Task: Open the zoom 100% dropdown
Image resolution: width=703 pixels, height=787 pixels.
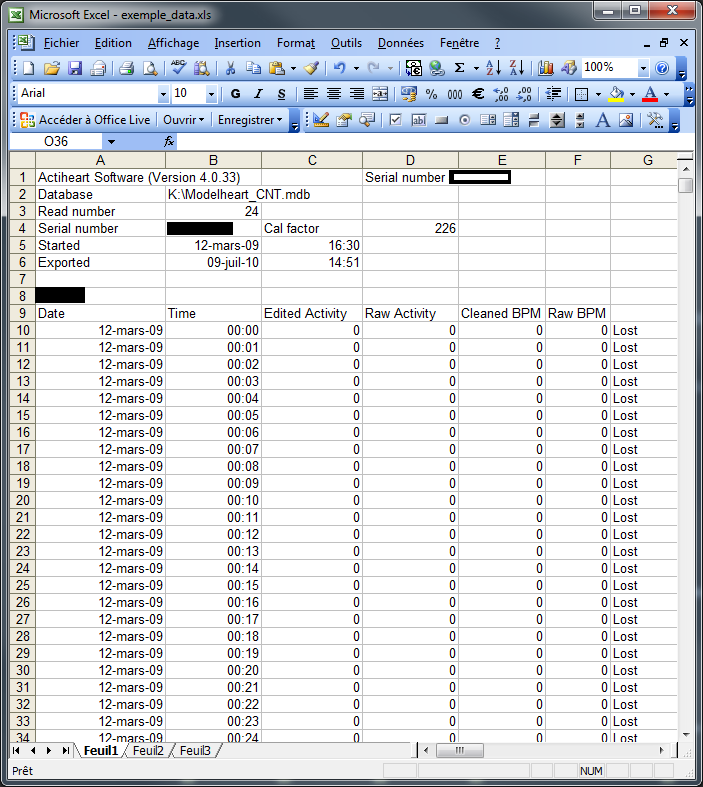Action: [643, 68]
